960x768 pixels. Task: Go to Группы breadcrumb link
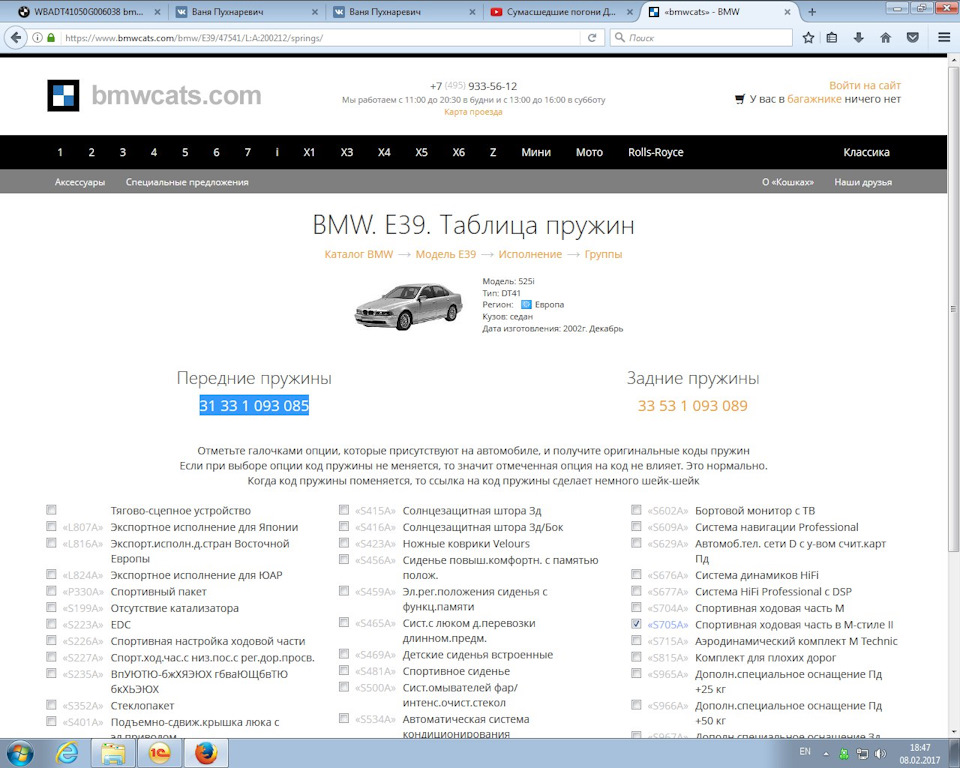(603, 254)
